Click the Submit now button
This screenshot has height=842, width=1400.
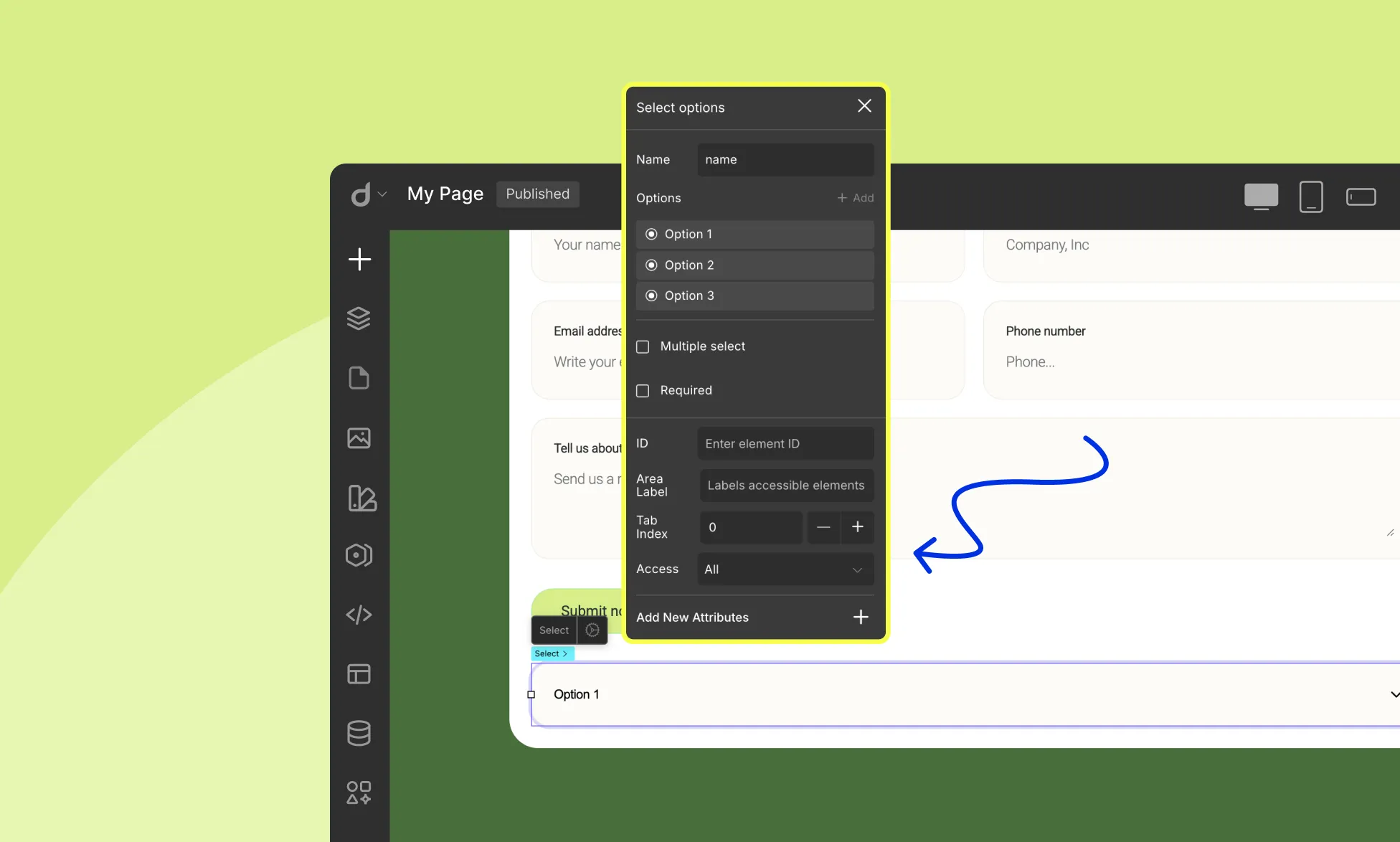[577, 610]
